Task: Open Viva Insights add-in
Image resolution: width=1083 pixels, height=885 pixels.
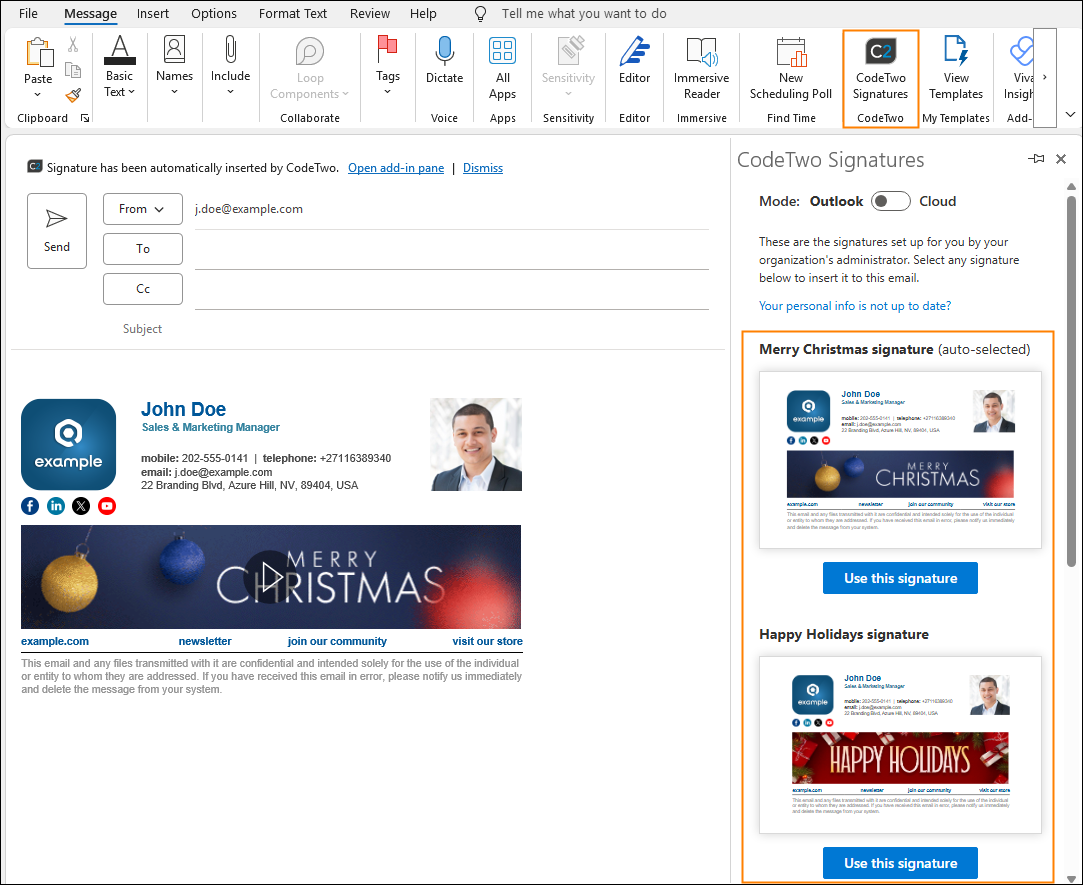Action: point(1020,68)
